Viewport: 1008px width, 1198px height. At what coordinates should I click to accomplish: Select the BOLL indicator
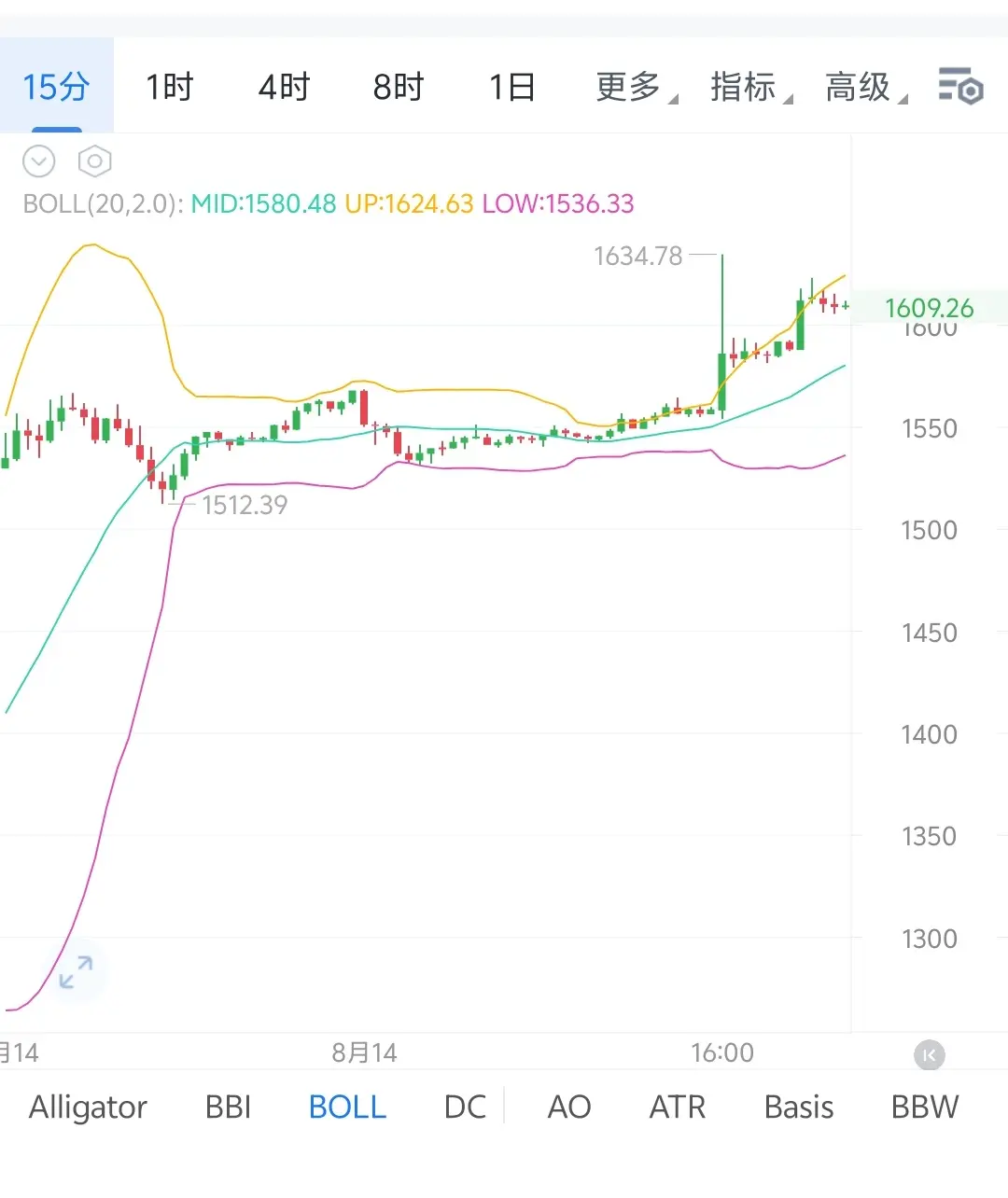point(347,1107)
